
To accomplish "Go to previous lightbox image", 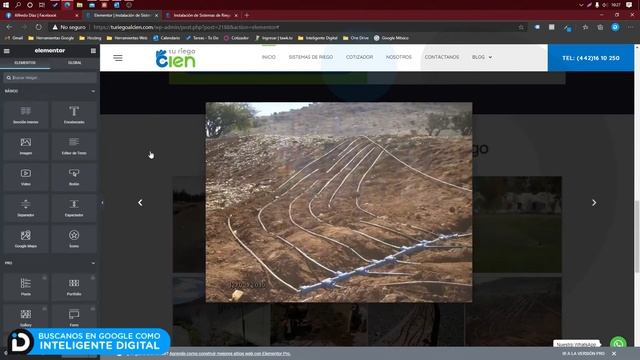I will coord(140,202).
